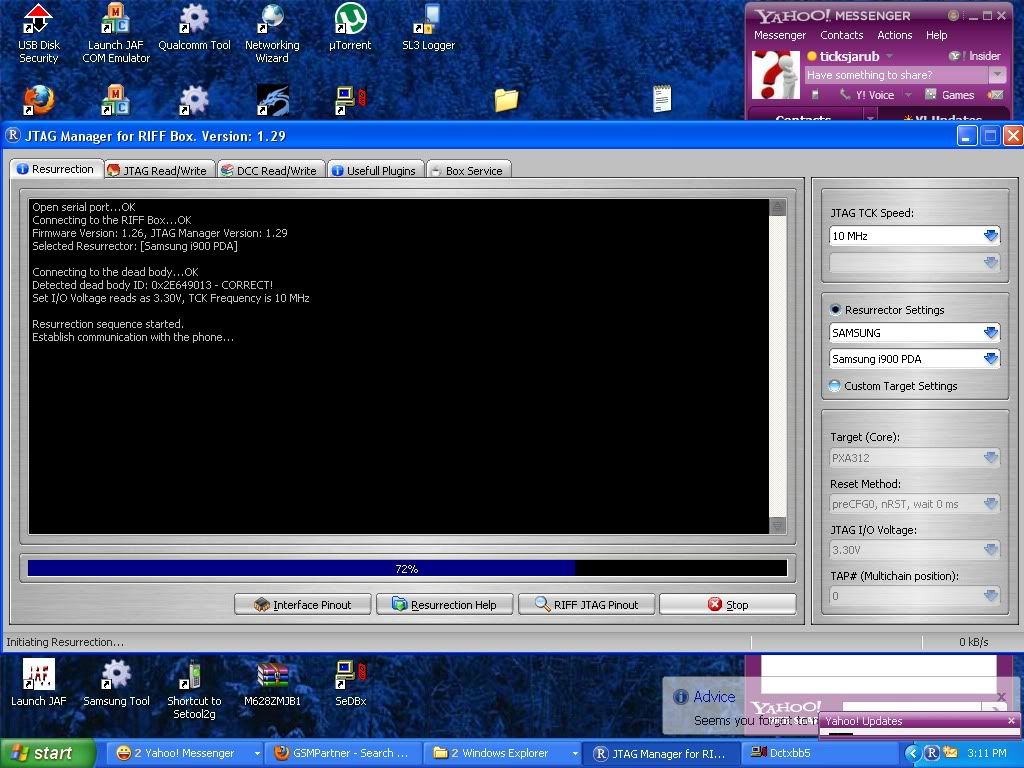This screenshot has height=768, width=1024.
Task: Click the dragon-logo desktop shortcut
Action: (x=272, y=100)
